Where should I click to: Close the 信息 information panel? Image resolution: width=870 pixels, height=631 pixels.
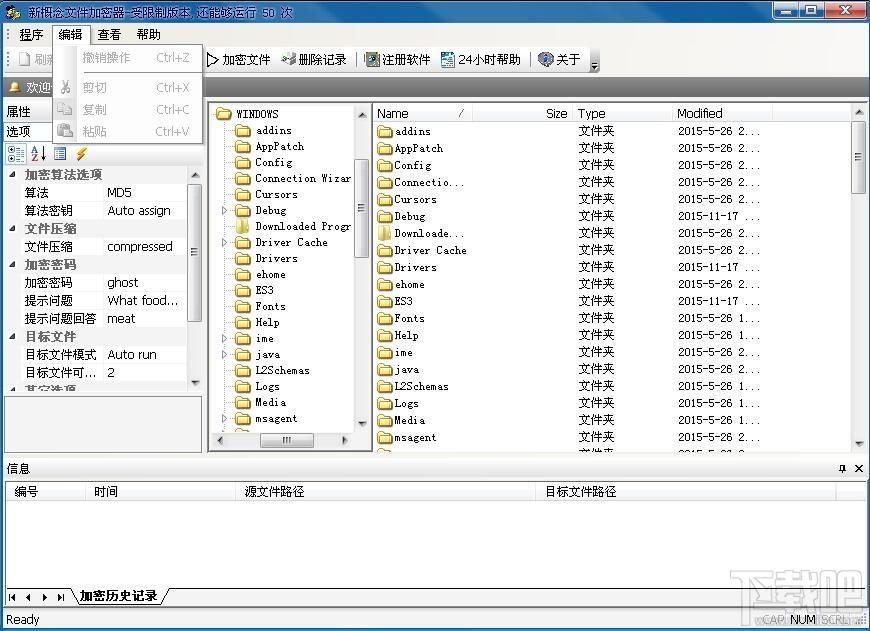[x=858, y=468]
